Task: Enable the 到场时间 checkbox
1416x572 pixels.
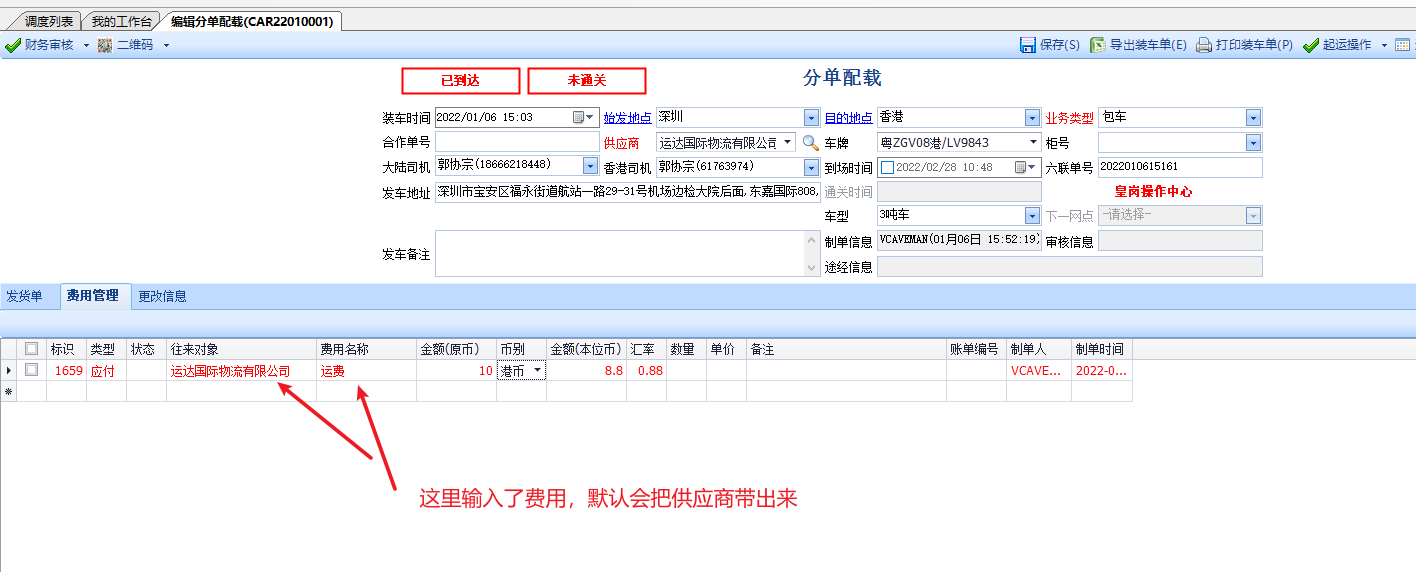Action: pos(887,167)
